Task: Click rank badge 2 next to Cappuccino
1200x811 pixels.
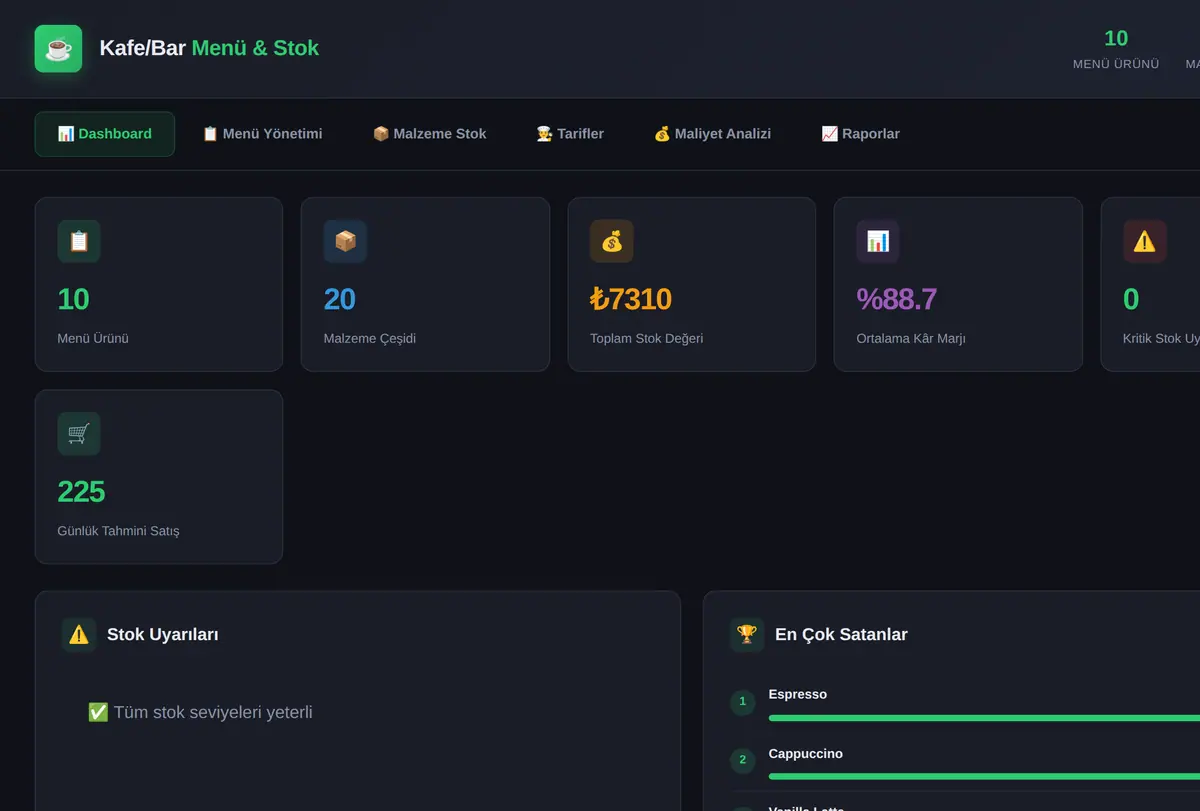Action: point(742,760)
